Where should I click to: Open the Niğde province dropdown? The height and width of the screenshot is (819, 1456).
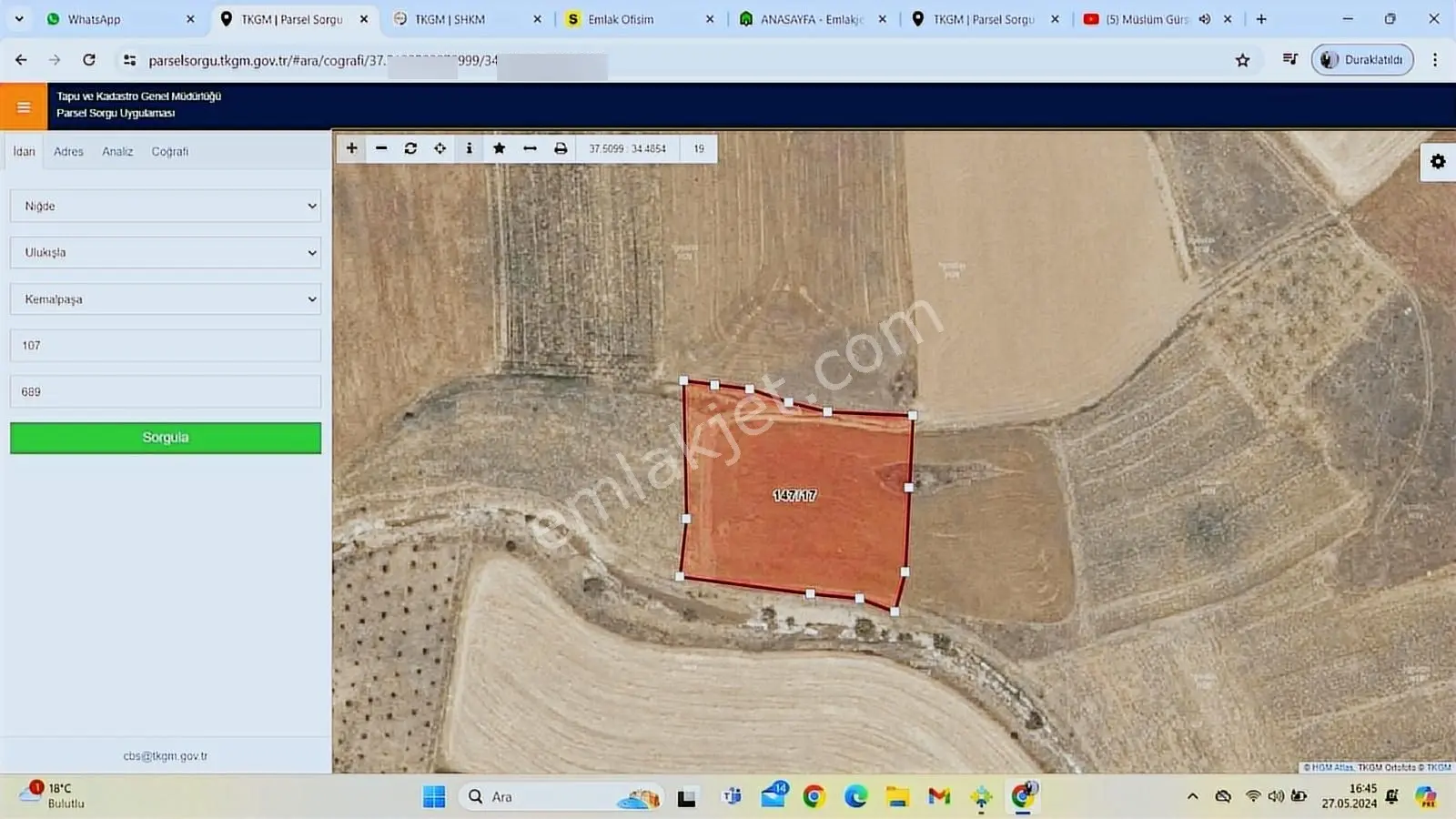click(x=166, y=206)
